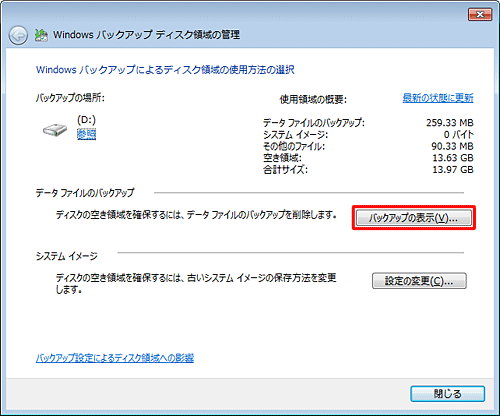Click データ ファイルのバックアップ: summary label
500x416 pixels.
(314, 123)
